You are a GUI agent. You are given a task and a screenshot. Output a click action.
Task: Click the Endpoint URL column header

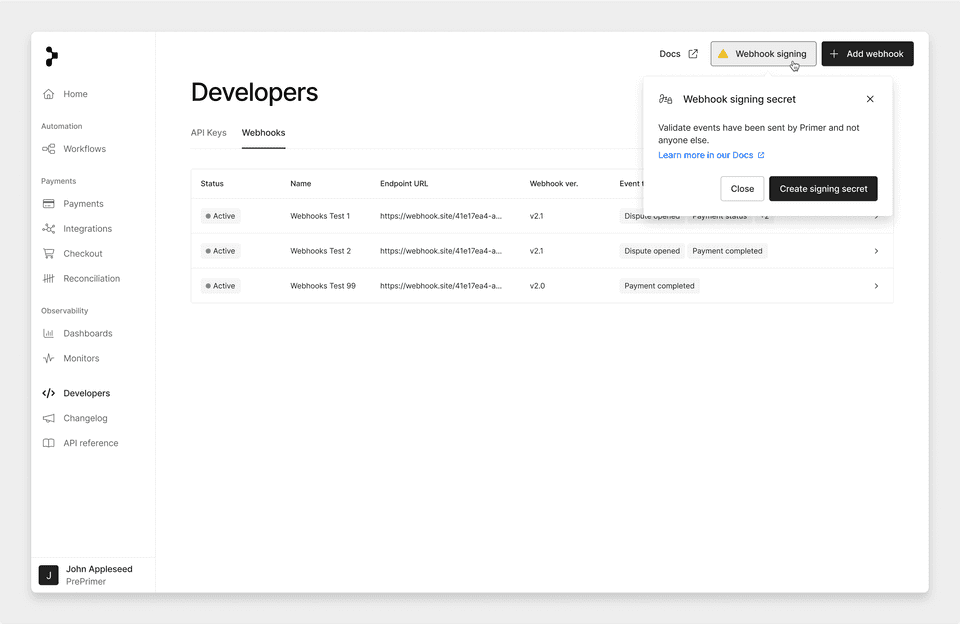tap(404, 184)
